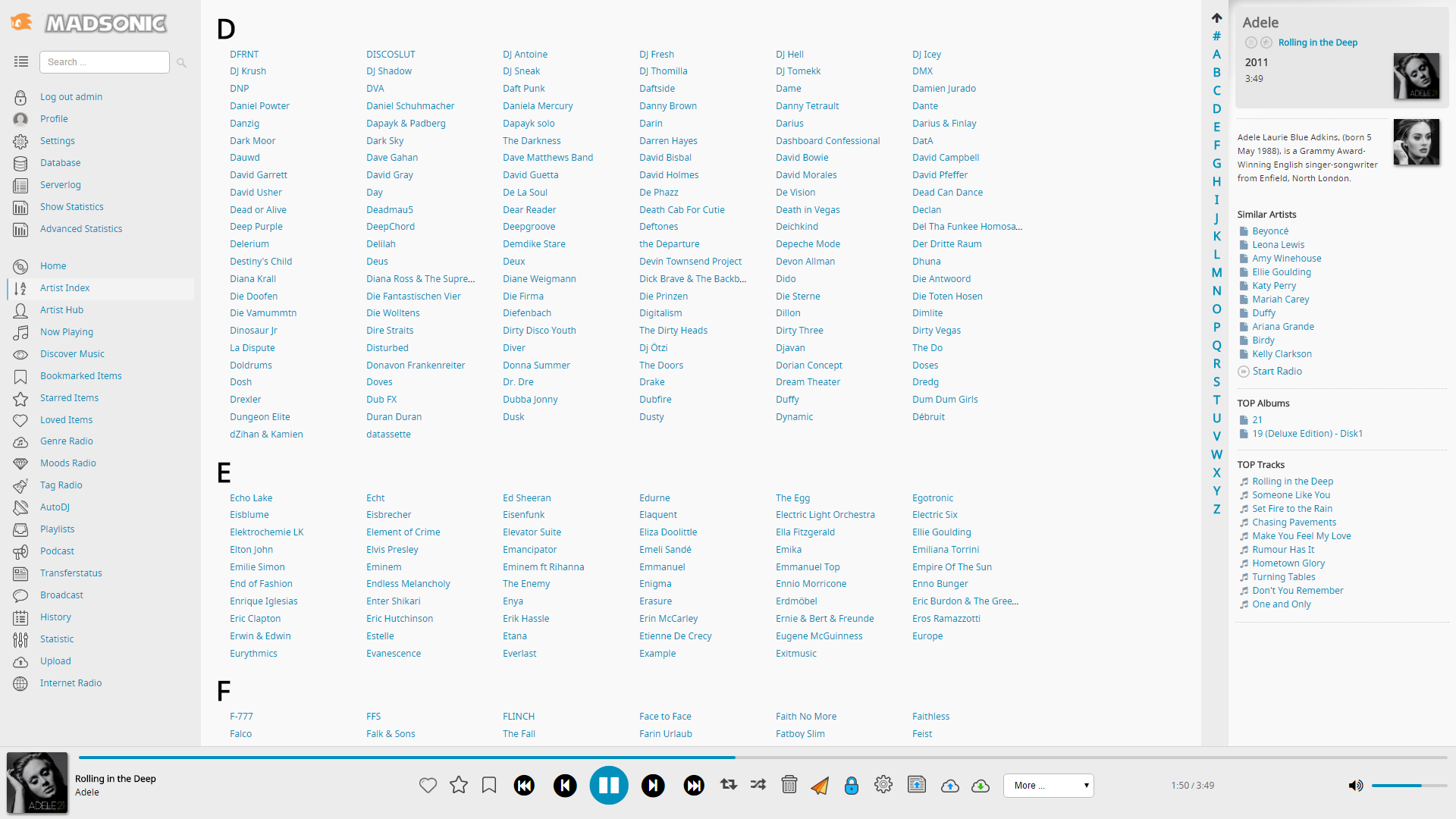Click the blue padlock icon in the player bar
This screenshot has height=819, width=1456.
coord(852,786)
